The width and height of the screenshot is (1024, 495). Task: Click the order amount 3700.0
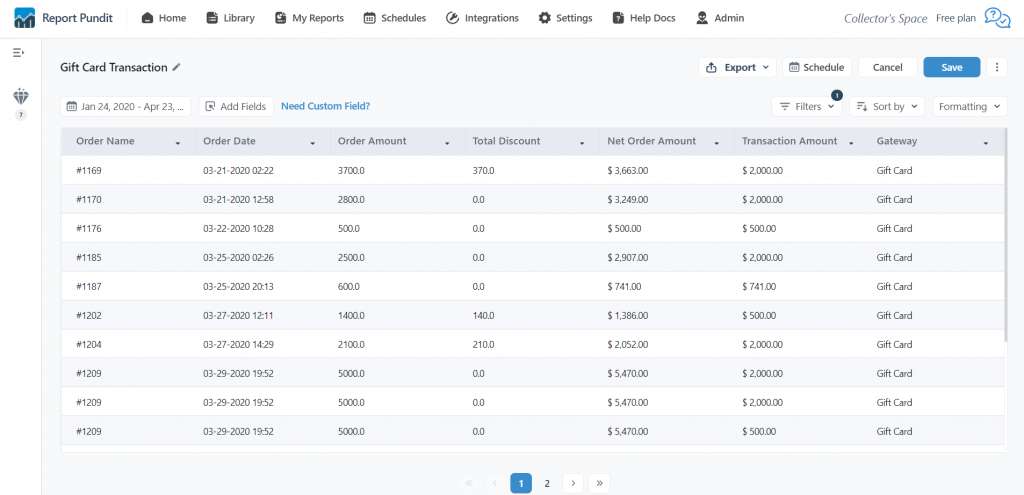point(351,170)
